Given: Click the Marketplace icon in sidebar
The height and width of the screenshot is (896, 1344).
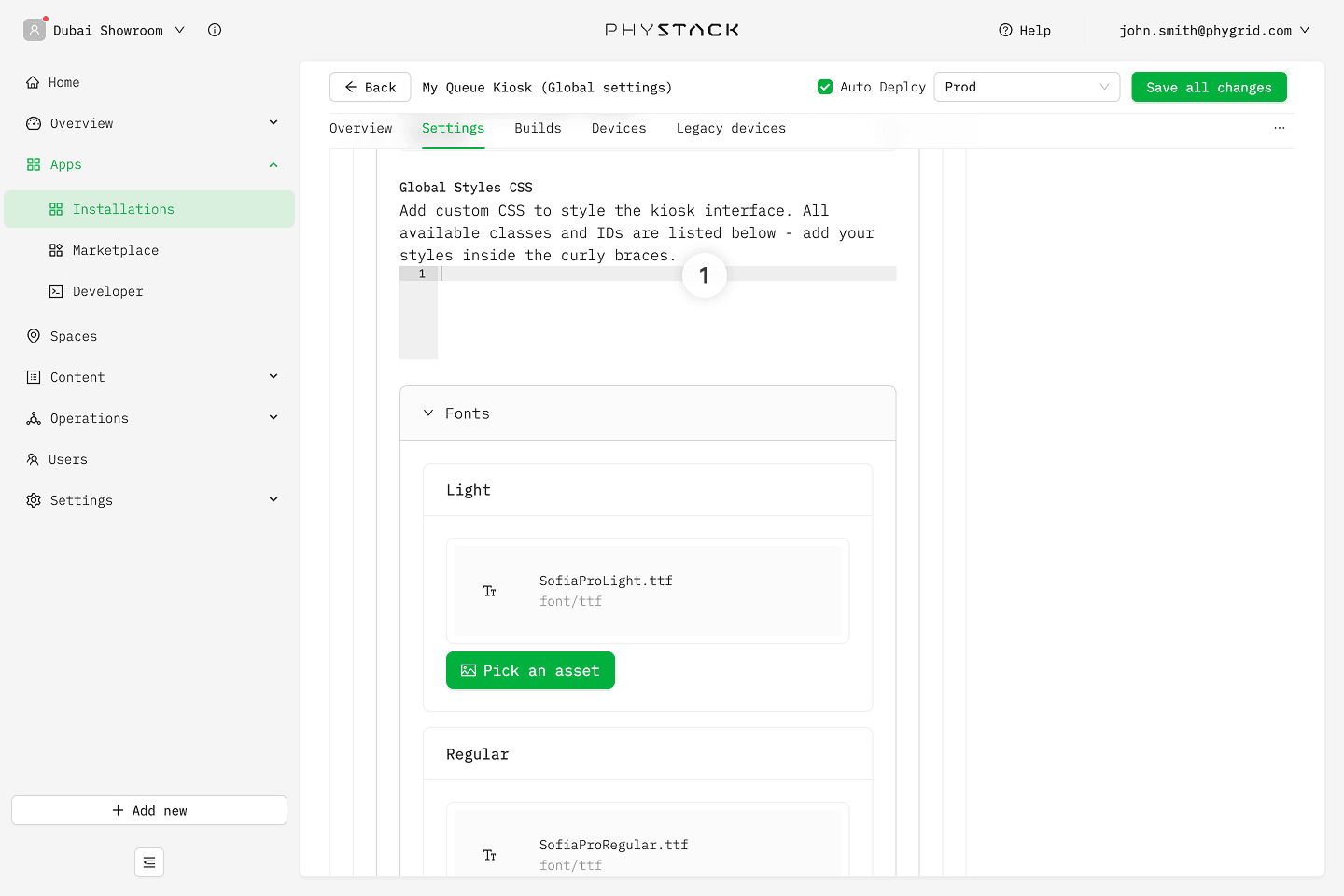Looking at the screenshot, I should click(x=56, y=250).
